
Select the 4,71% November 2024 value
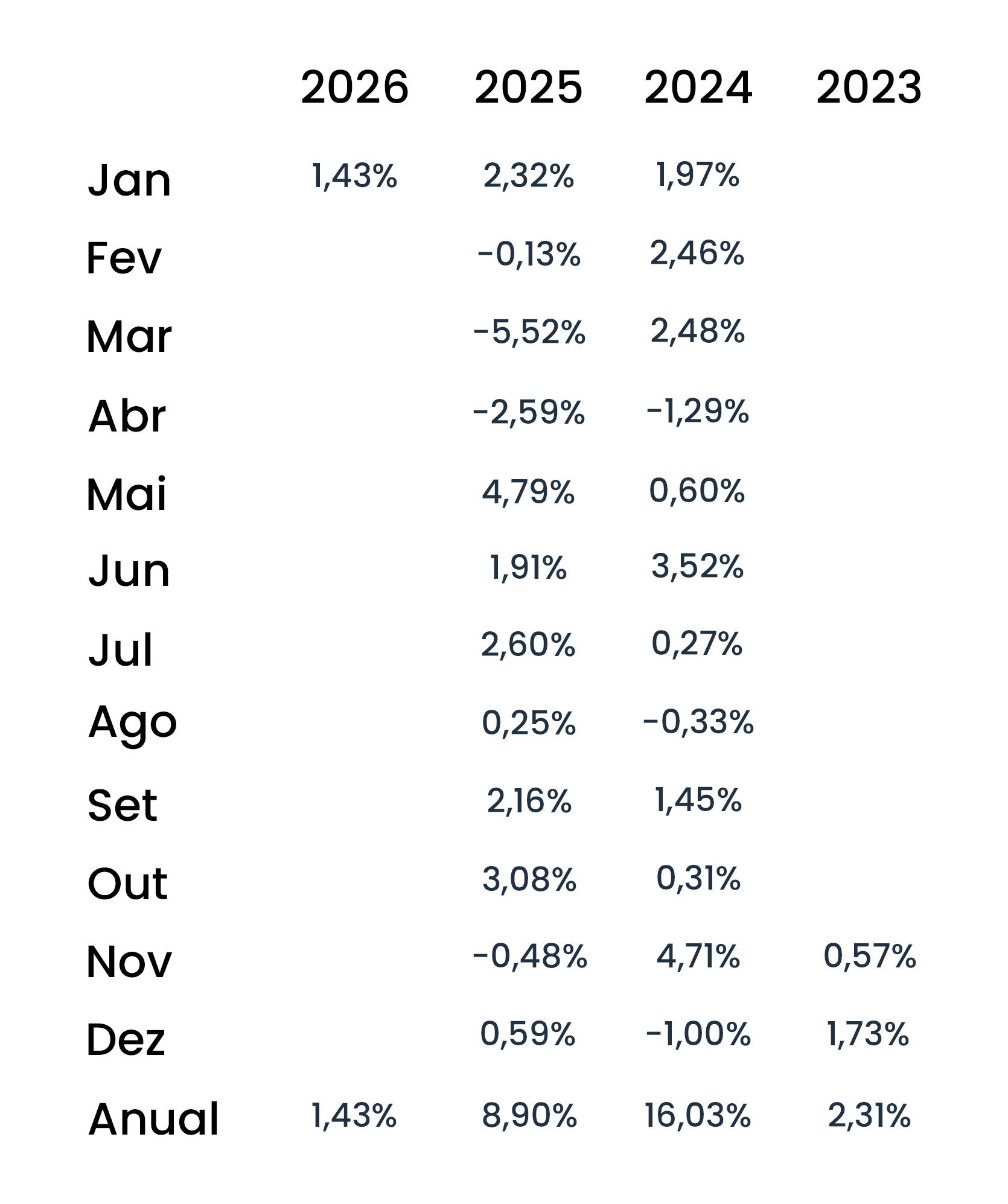coord(698,957)
